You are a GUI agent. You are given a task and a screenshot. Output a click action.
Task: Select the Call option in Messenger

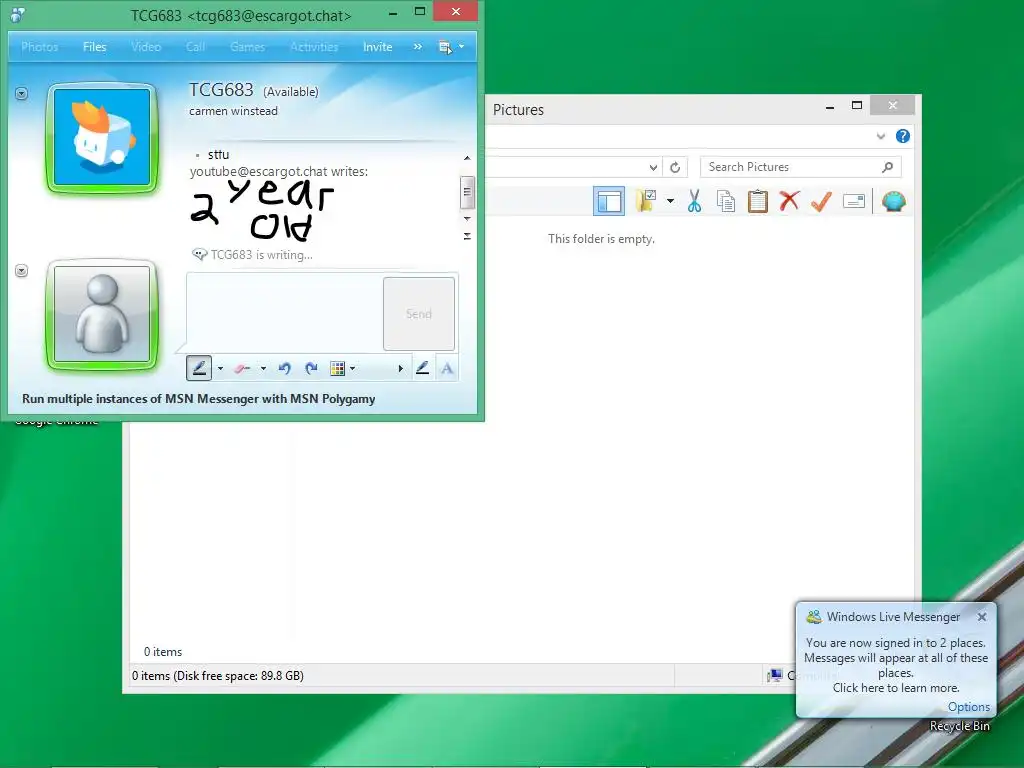[x=195, y=47]
